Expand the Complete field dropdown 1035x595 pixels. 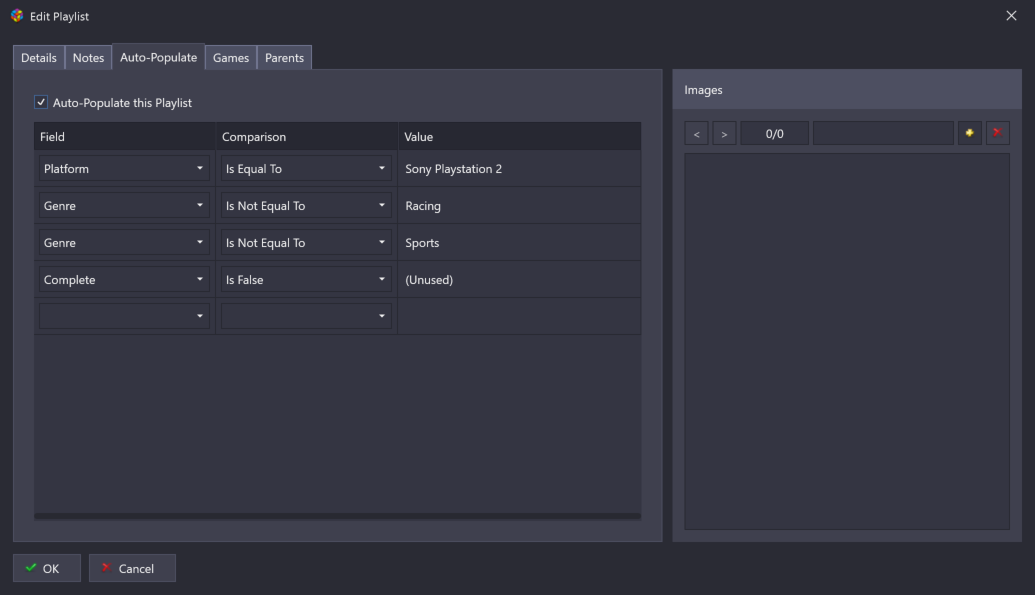pyautogui.click(x=124, y=280)
